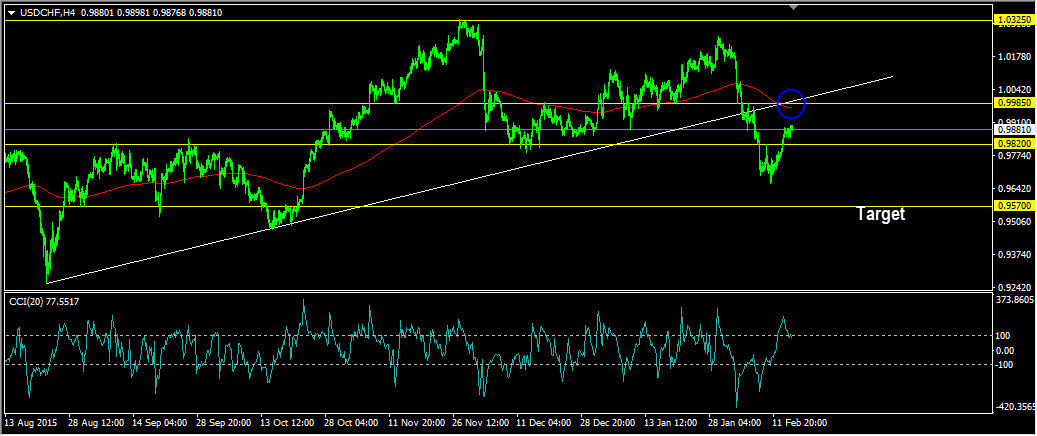
Task: Click the 28 Oct 04:00 date label
Action: 353,422
